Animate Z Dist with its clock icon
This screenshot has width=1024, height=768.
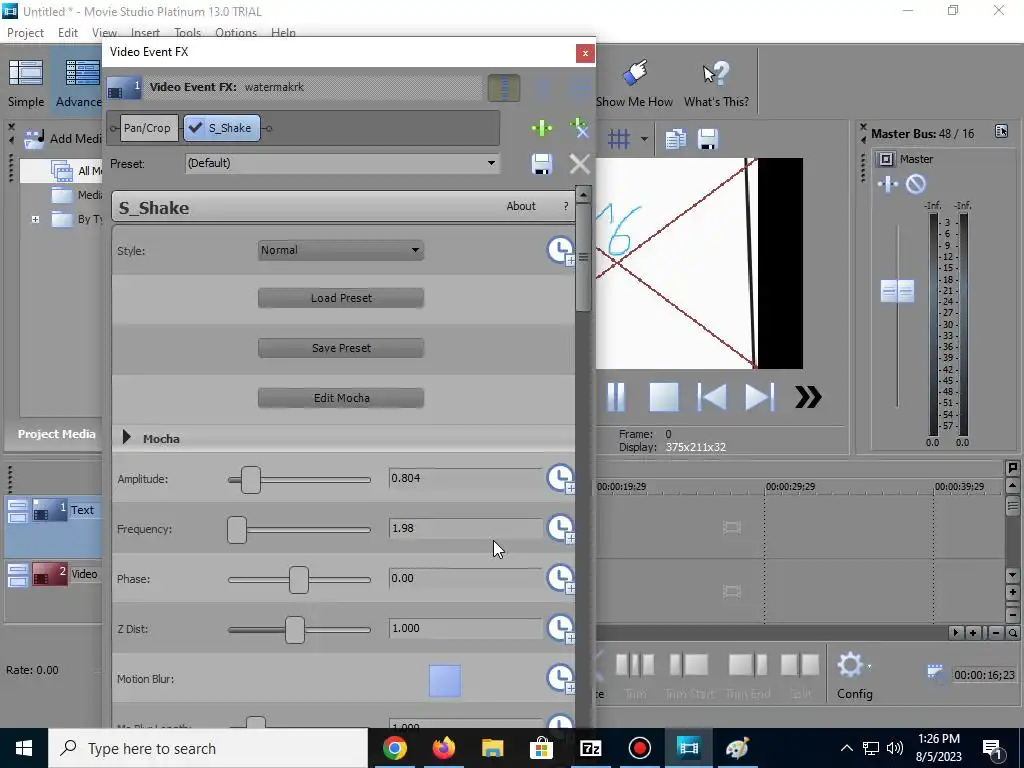[x=560, y=629]
